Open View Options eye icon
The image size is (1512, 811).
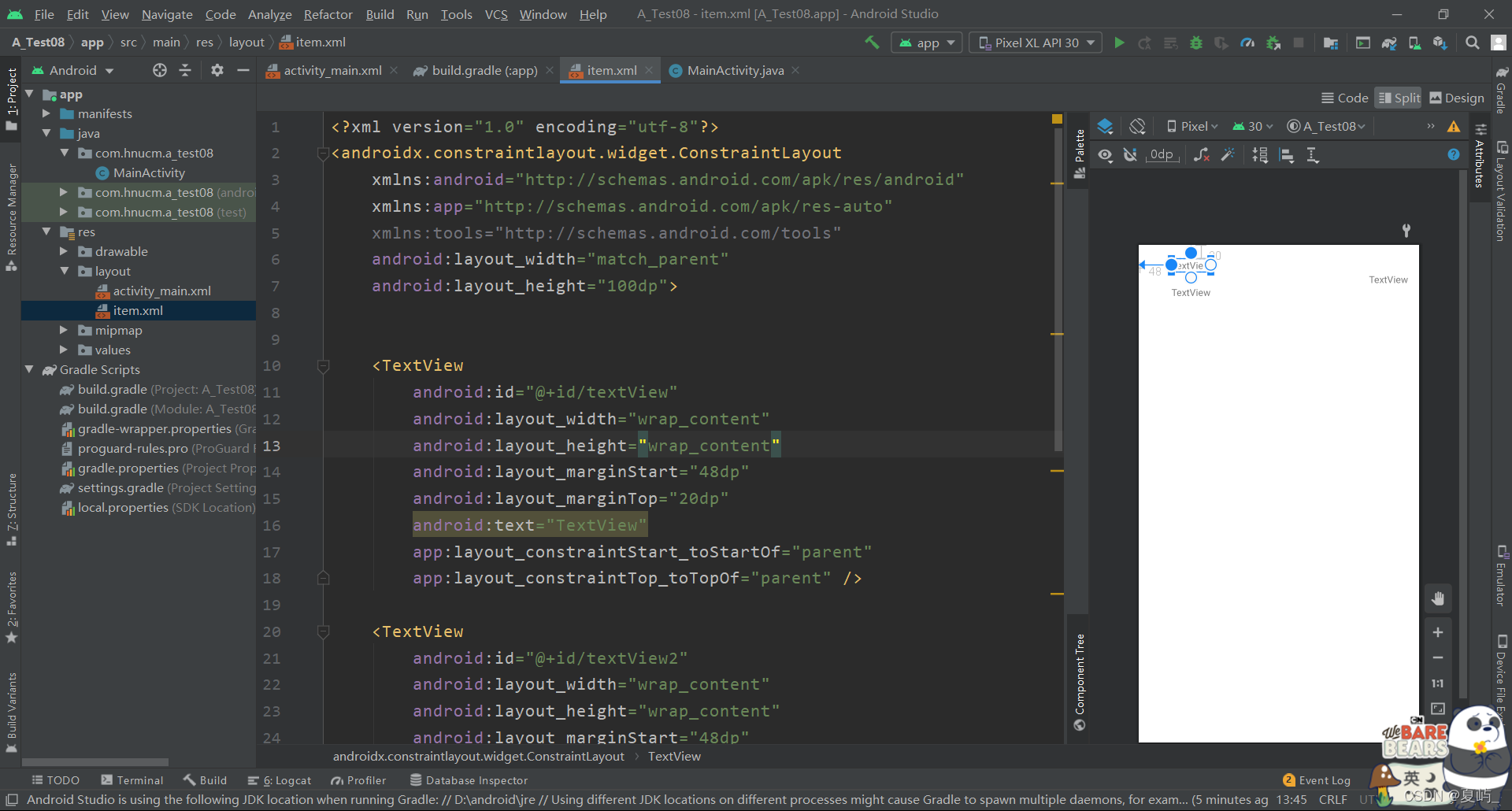(1105, 155)
